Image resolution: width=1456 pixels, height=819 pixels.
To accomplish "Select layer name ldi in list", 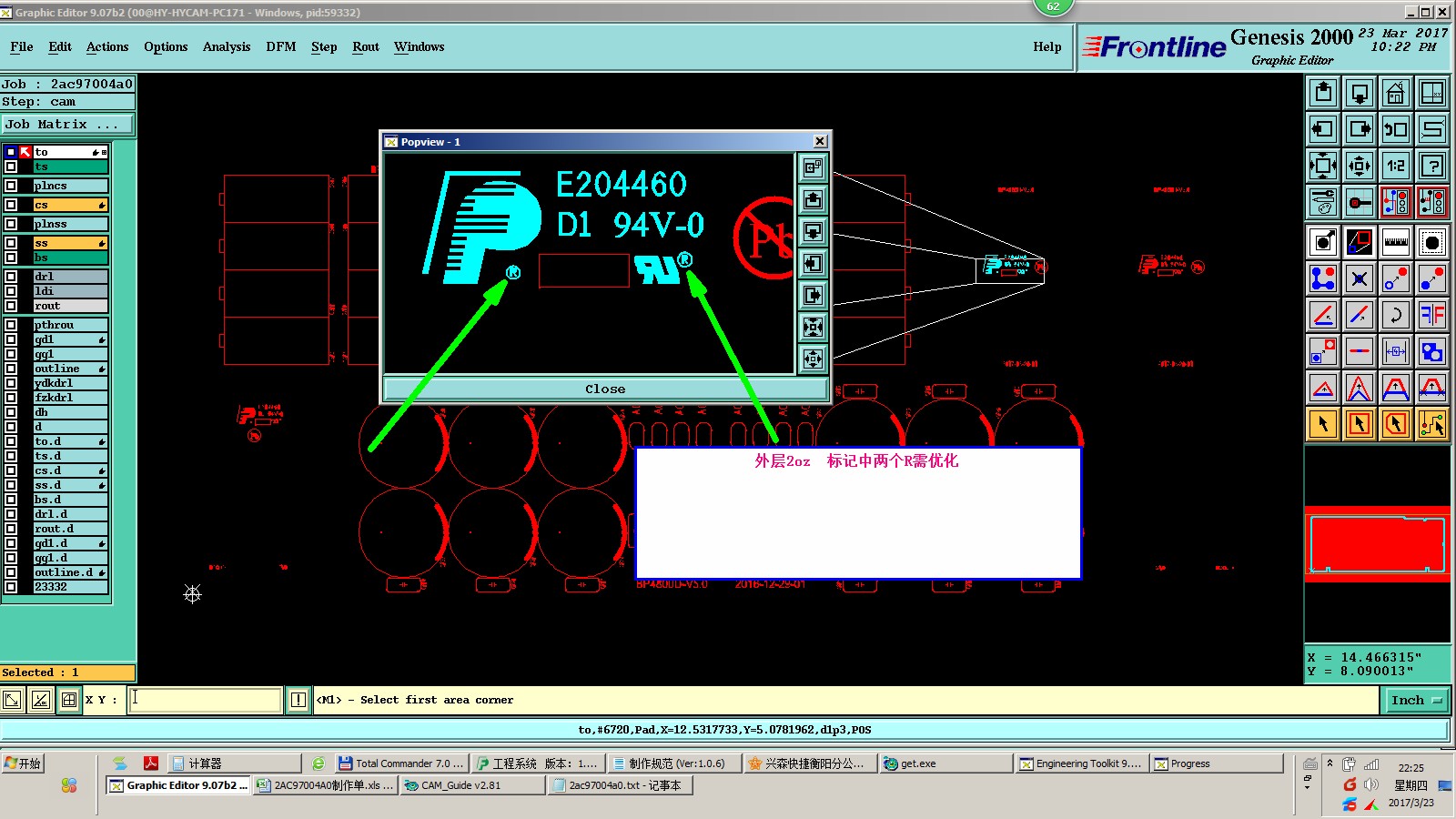I will coord(70,291).
